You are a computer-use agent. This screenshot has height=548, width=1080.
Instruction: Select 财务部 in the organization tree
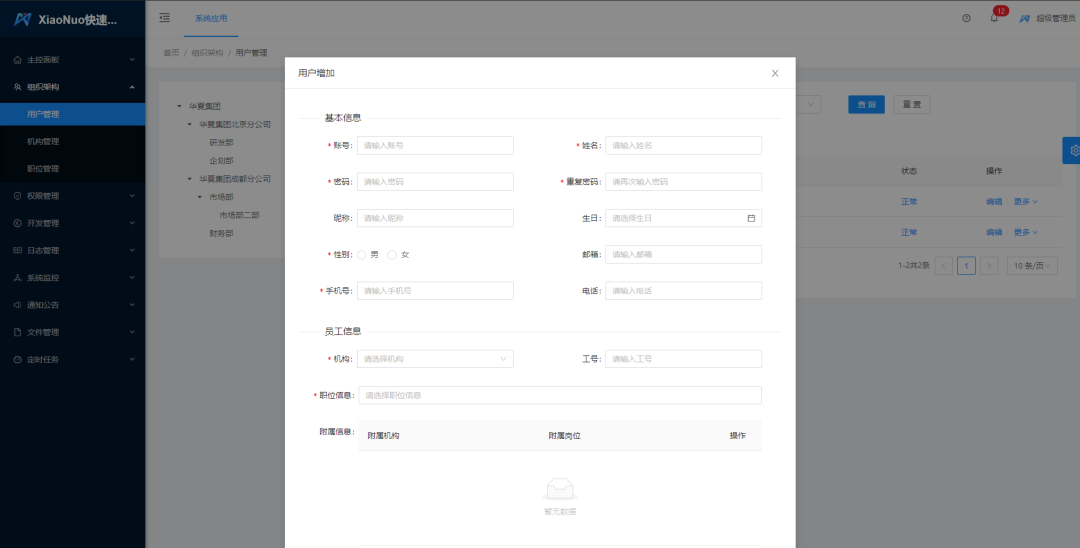coord(221,233)
